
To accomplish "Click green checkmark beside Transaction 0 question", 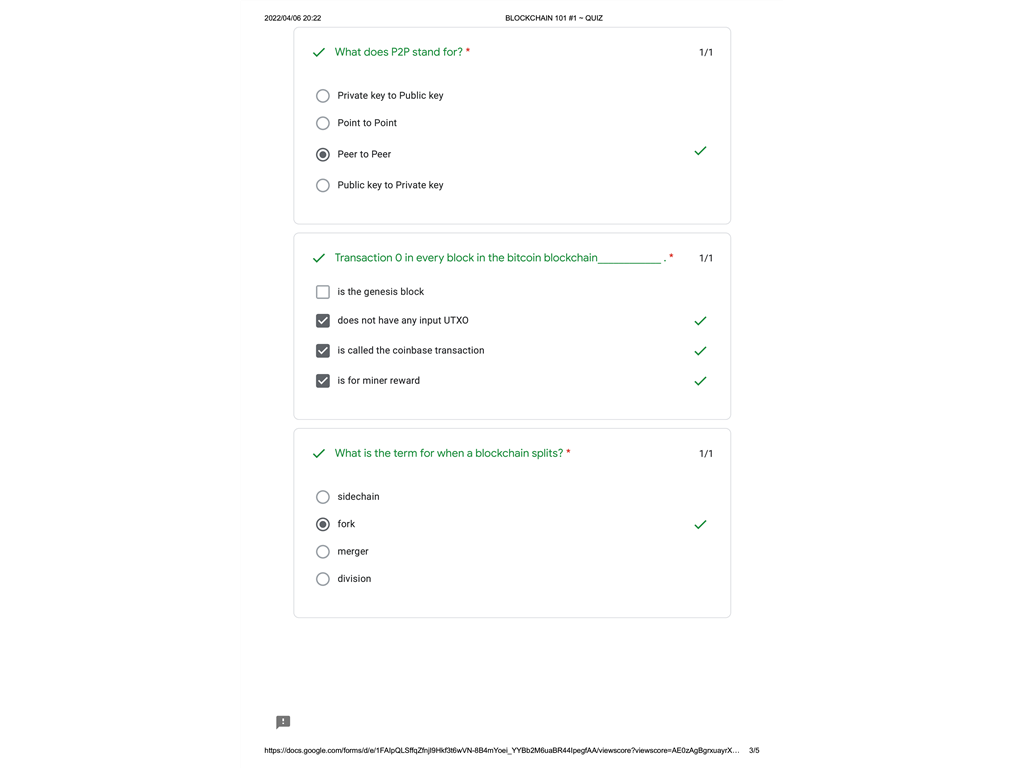I will point(318,258).
